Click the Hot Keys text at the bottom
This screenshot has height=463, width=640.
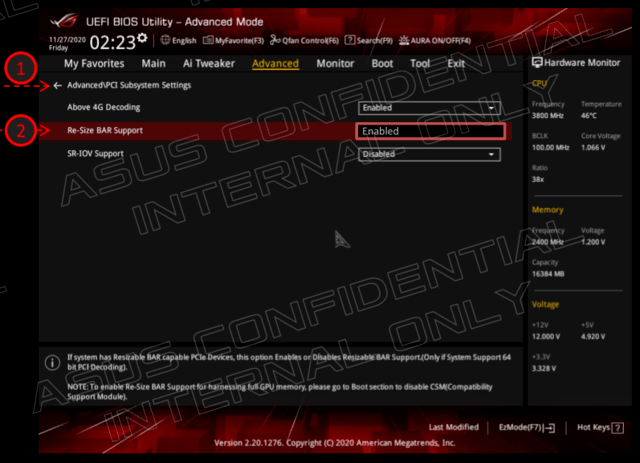[x=593, y=427]
